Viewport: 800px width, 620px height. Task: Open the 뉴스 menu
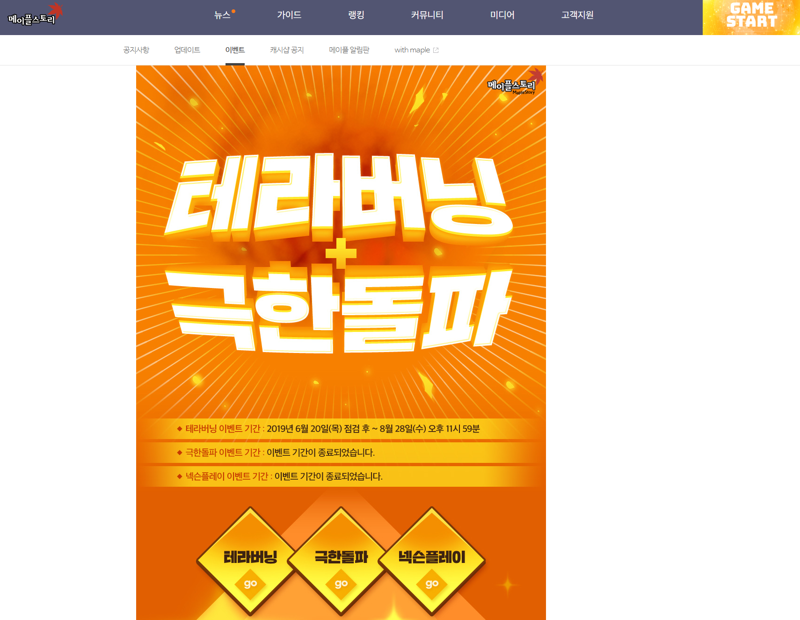pos(222,15)
